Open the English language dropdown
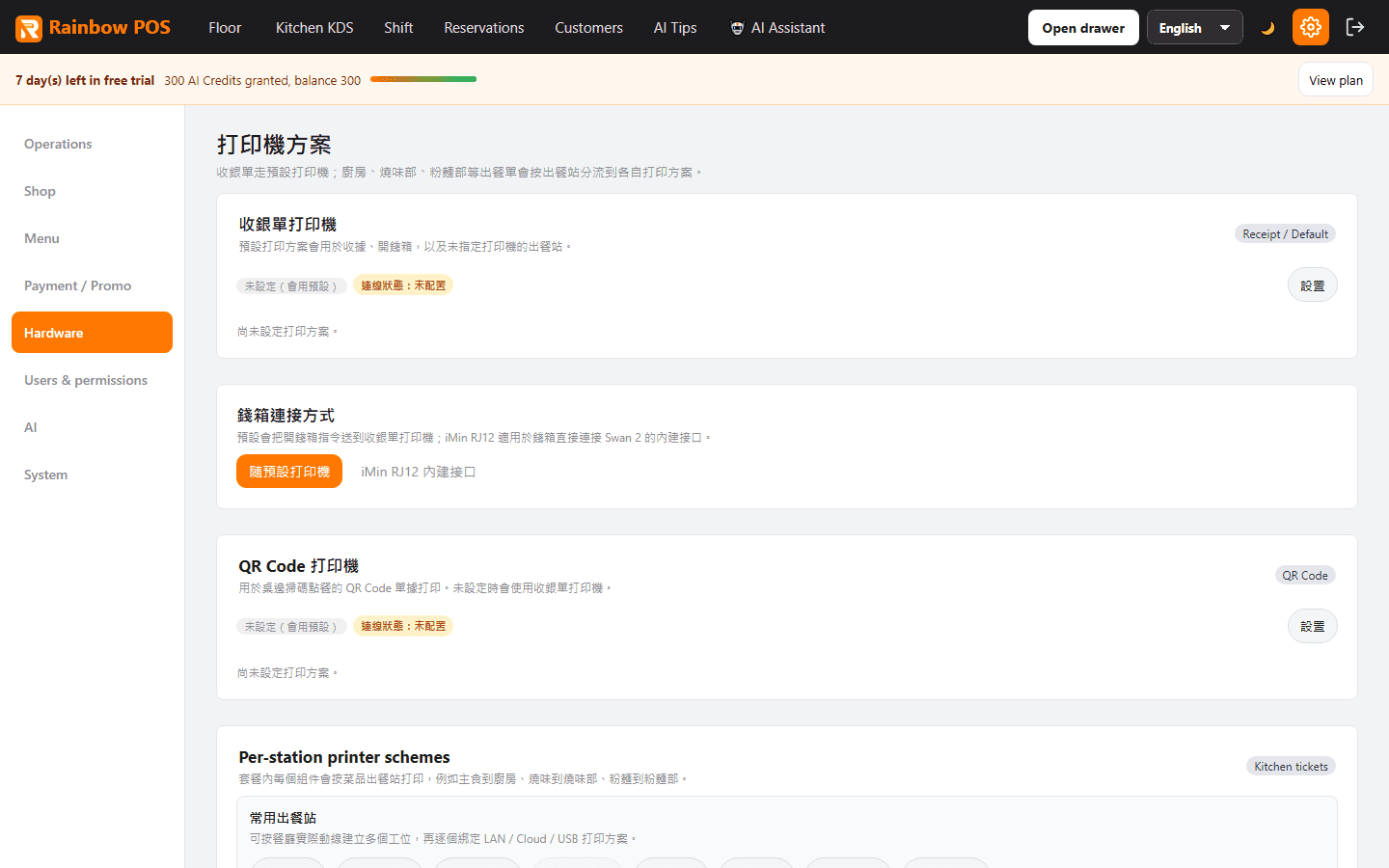This screenshot has width=1389, height=868. (1194, 28)
